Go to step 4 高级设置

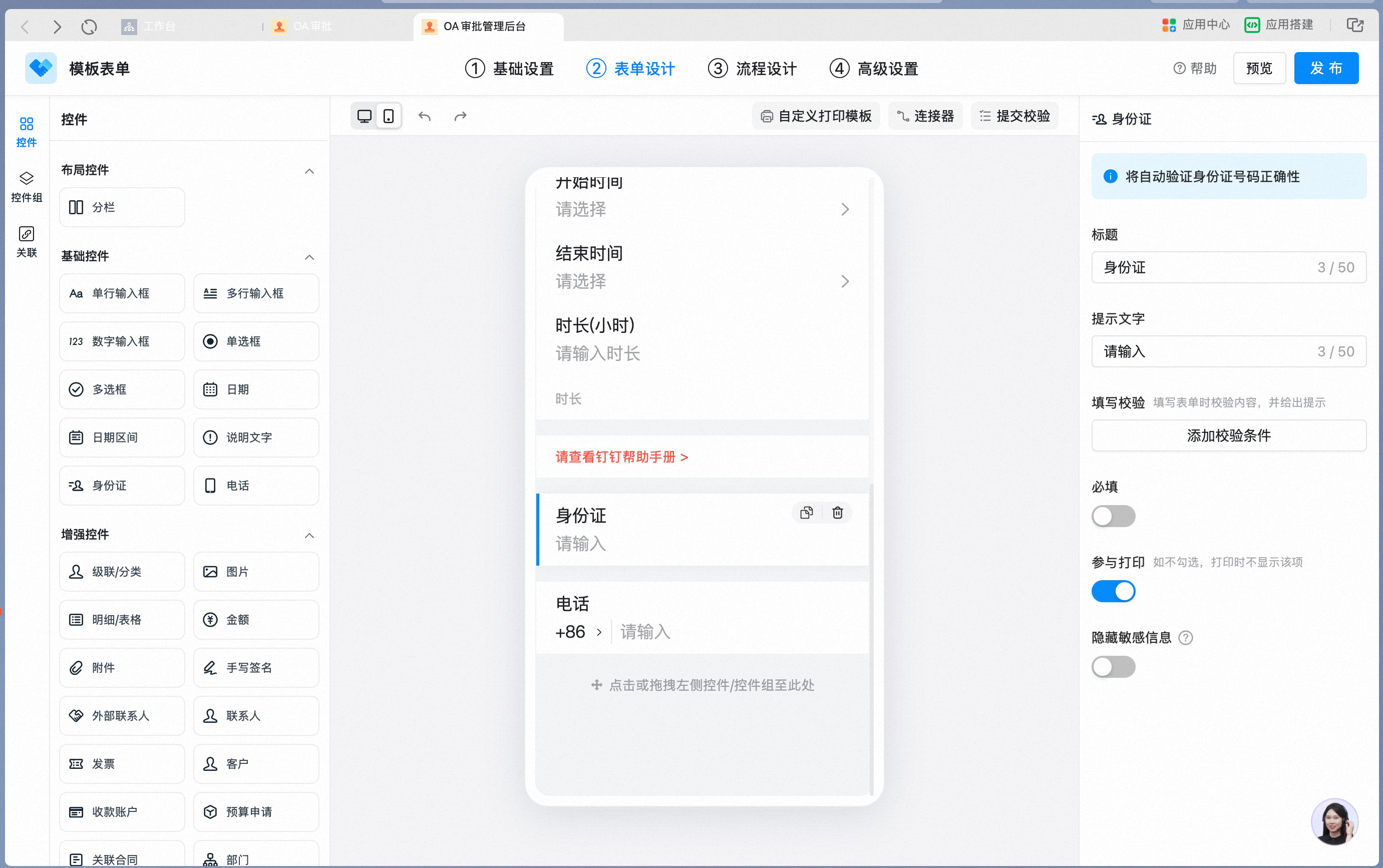tap(874, 69)
